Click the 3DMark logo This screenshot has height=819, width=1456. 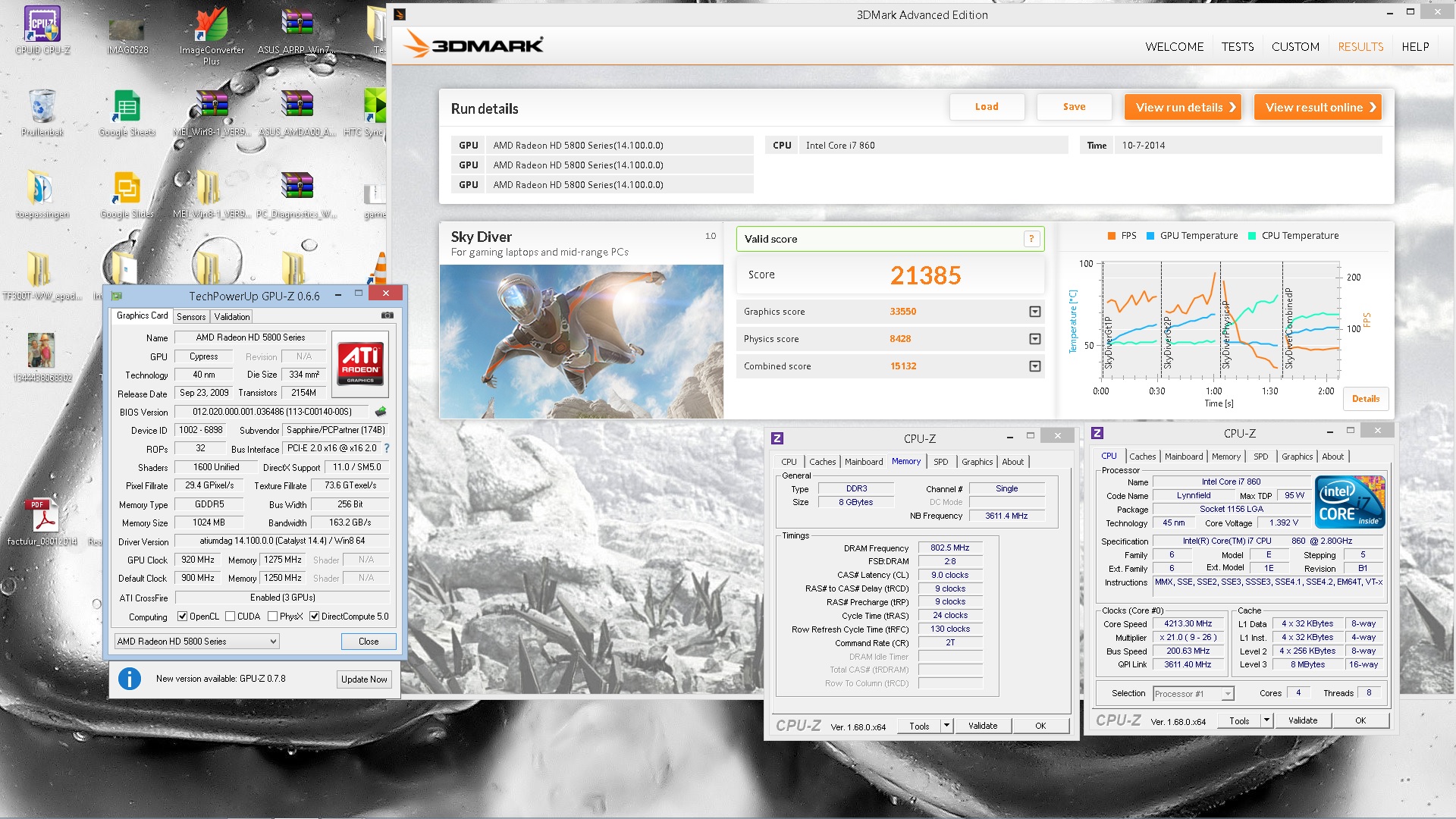coord(473,45)
